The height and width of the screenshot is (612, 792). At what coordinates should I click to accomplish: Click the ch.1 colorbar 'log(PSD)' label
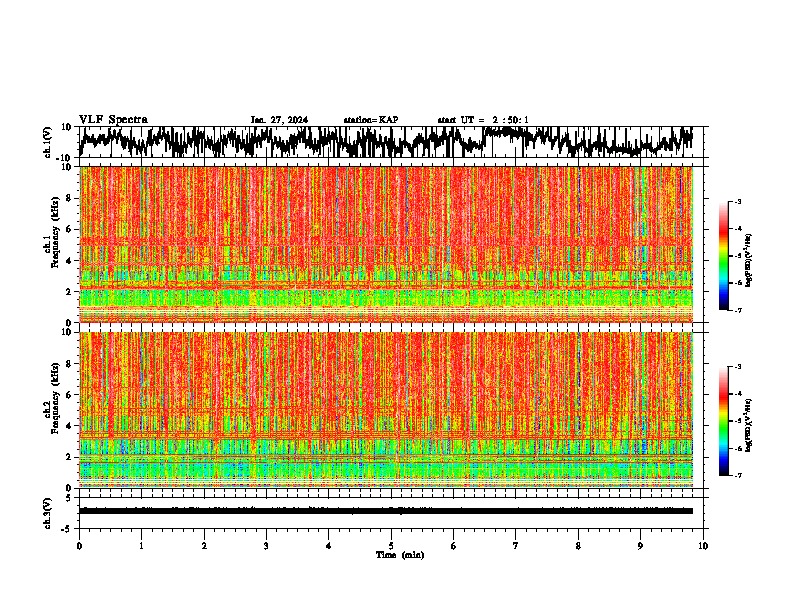coord(749,260)
